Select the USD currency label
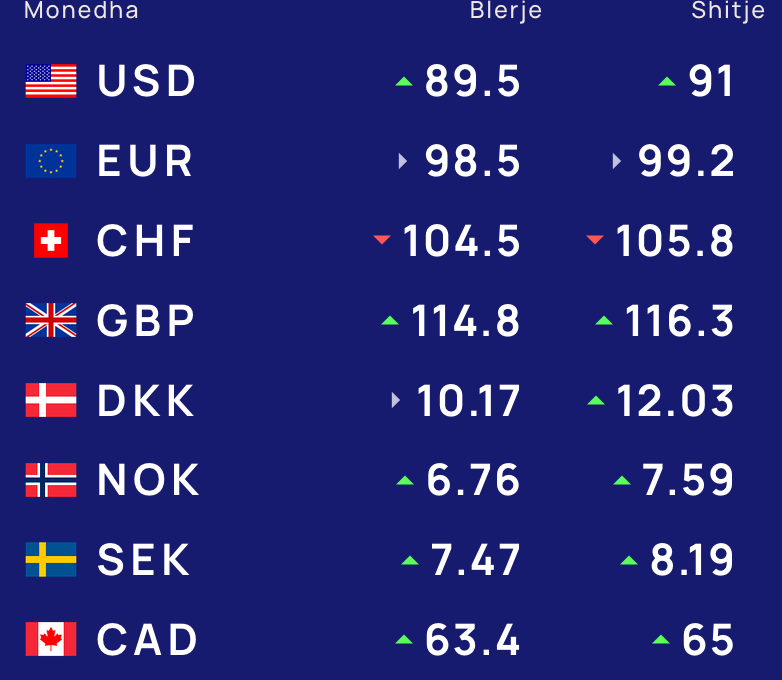Image resolution: width=782 pixels, height=680 pixels. pos(146,81)
